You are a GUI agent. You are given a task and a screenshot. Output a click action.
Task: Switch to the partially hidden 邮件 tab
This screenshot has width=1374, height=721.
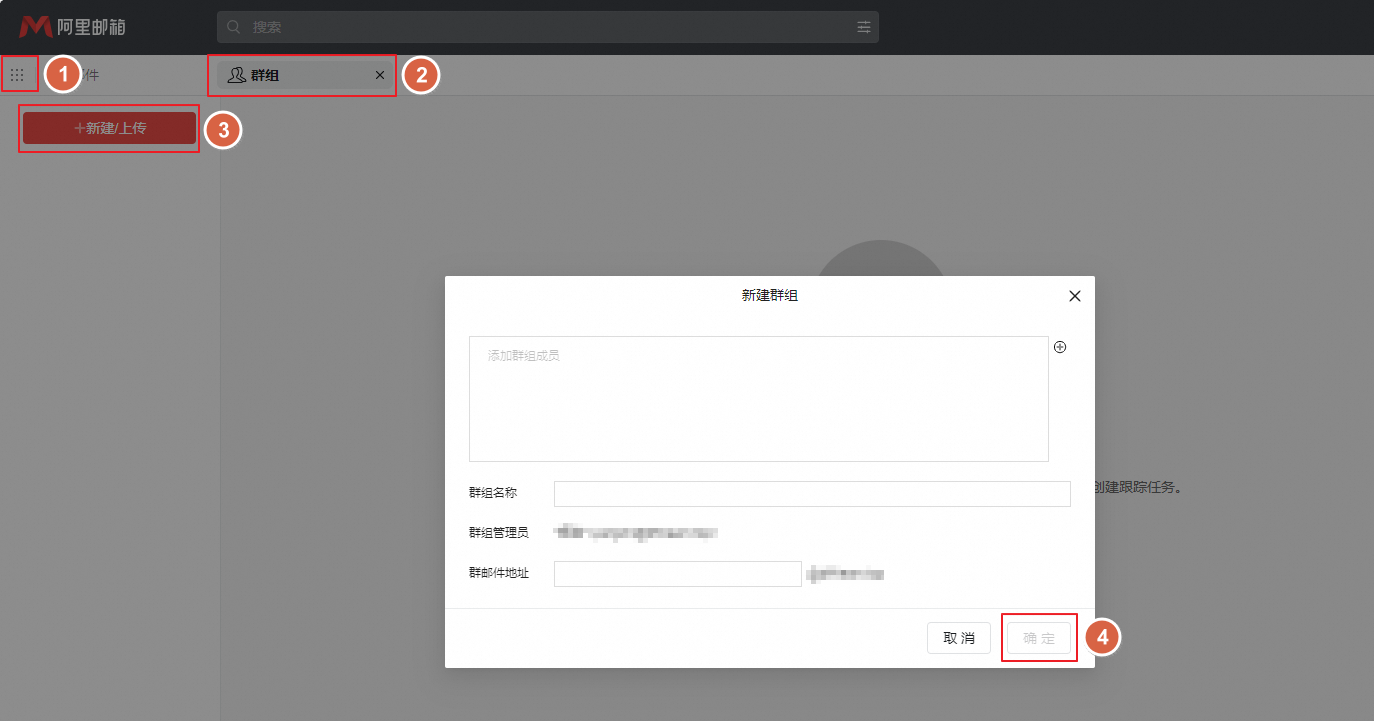coord(90,75)
